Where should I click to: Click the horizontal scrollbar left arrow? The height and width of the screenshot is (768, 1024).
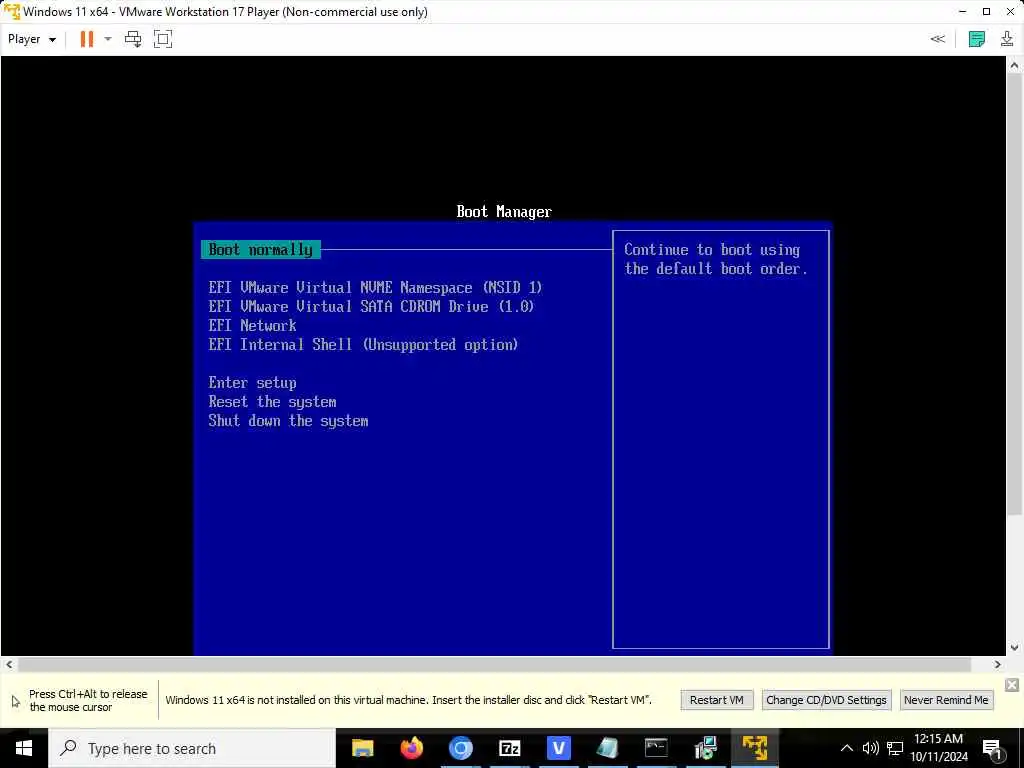9,665
